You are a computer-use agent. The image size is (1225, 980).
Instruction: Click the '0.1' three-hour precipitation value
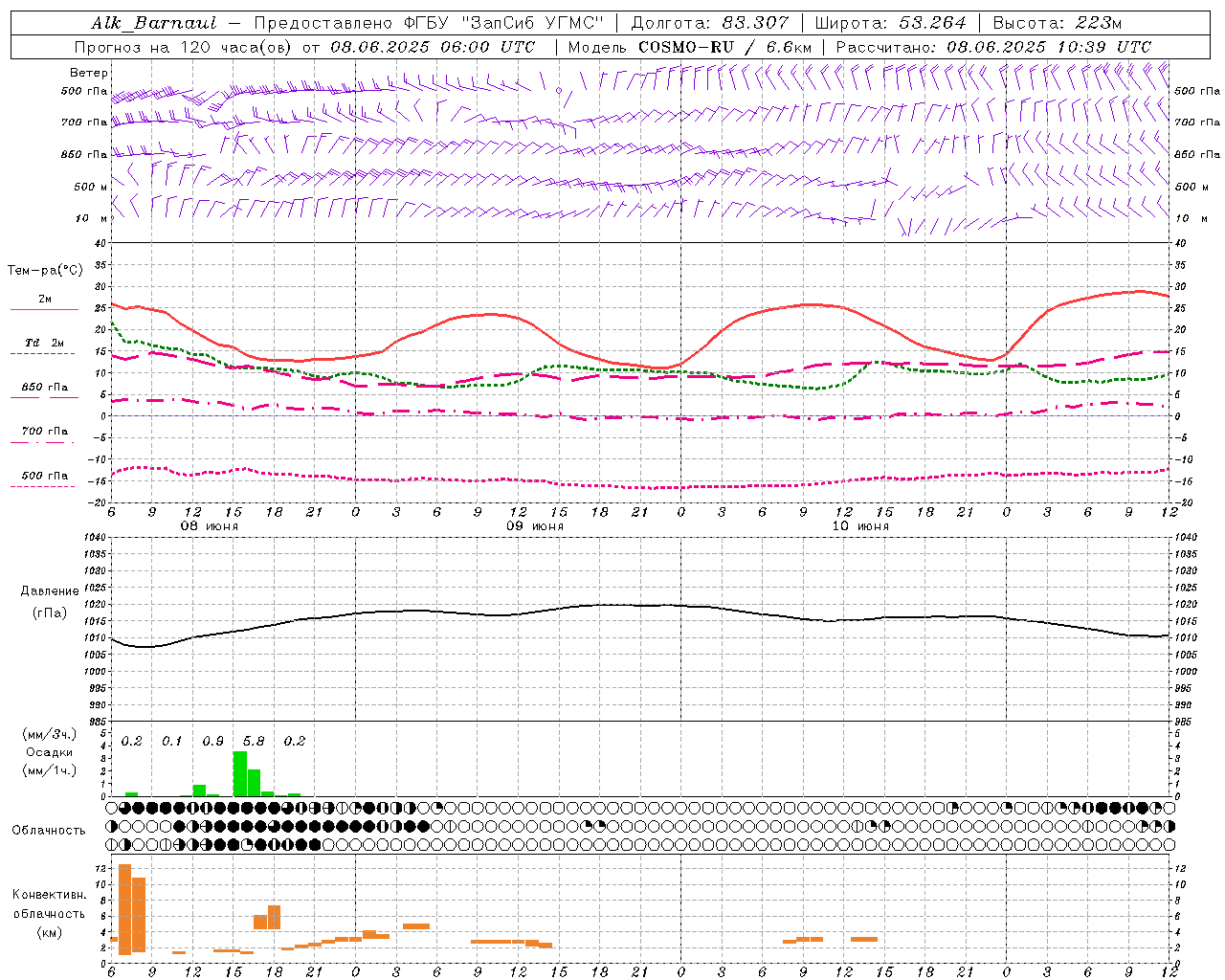[171, 742]
